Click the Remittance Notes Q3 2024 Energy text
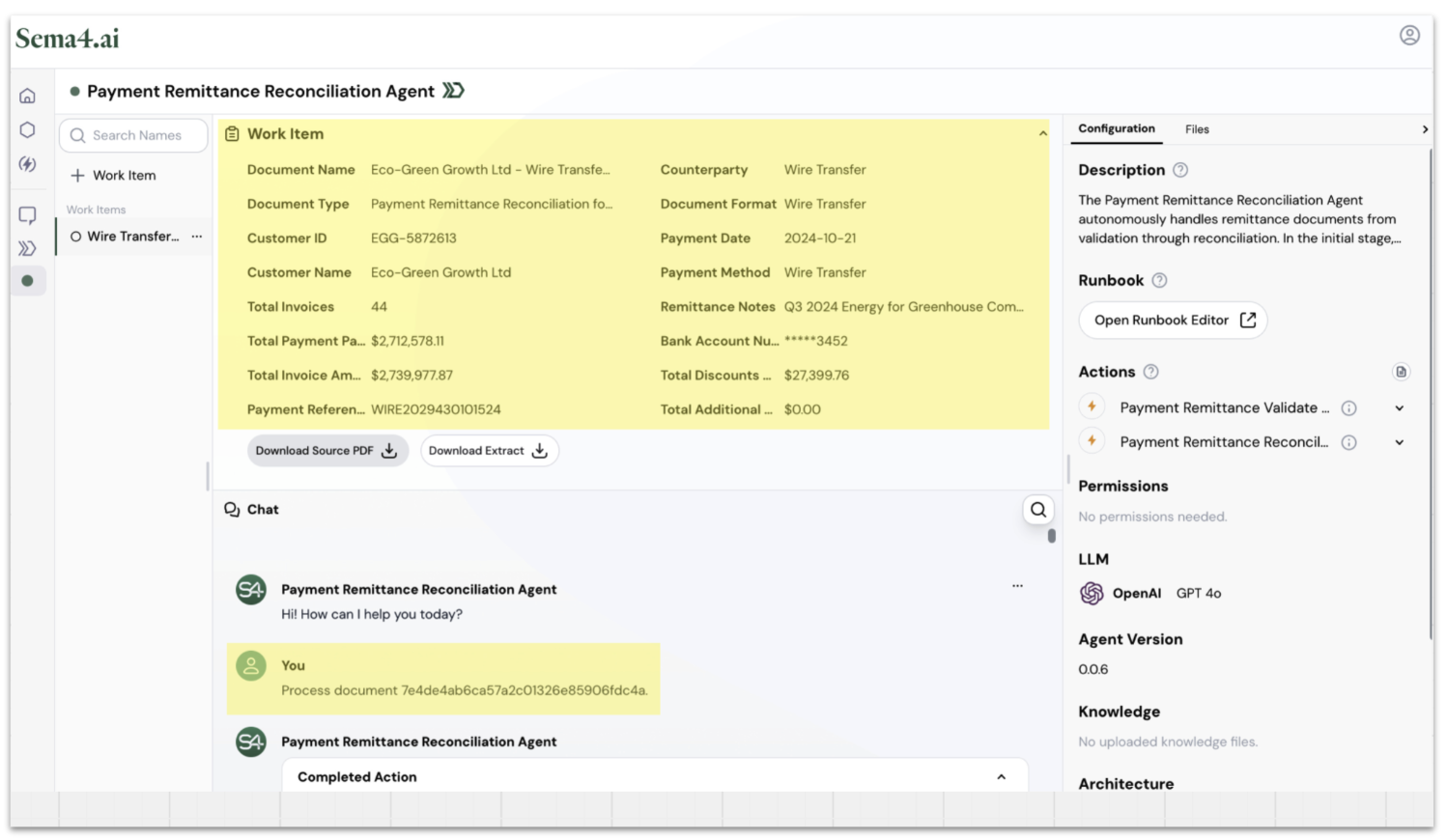 click(904, 307)
